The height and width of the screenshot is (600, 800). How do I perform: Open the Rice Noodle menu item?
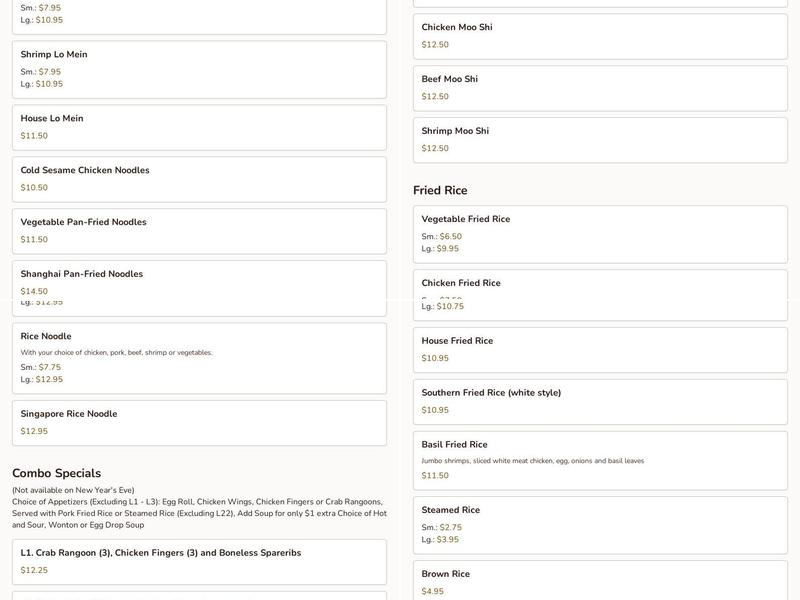pyautogui.click(x=199, y=357)
